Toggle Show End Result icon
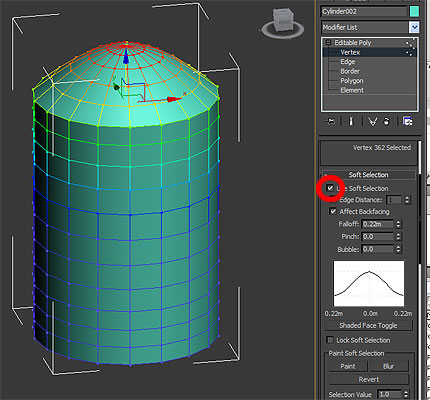 (351, 121)
